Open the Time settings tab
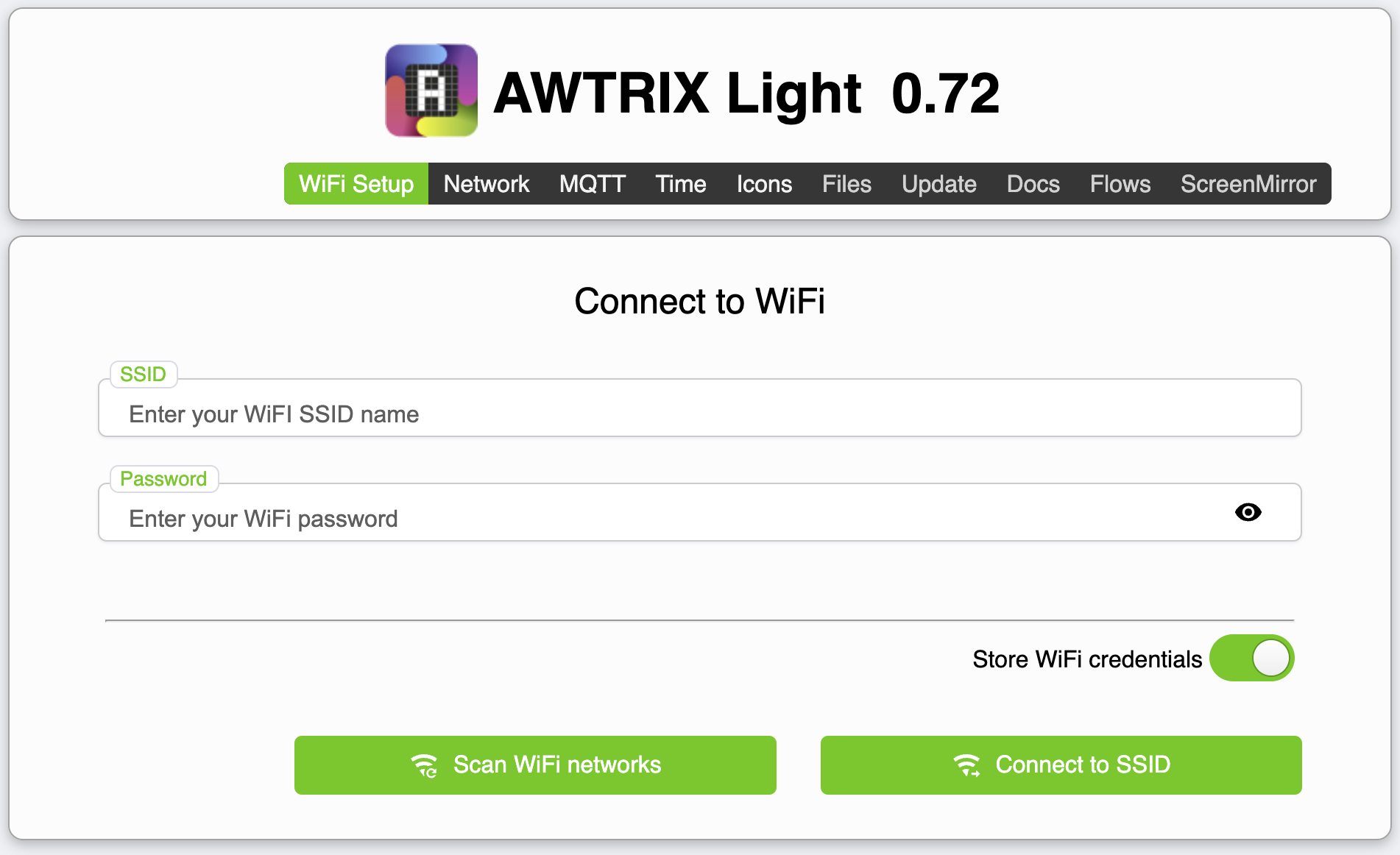 681,184
